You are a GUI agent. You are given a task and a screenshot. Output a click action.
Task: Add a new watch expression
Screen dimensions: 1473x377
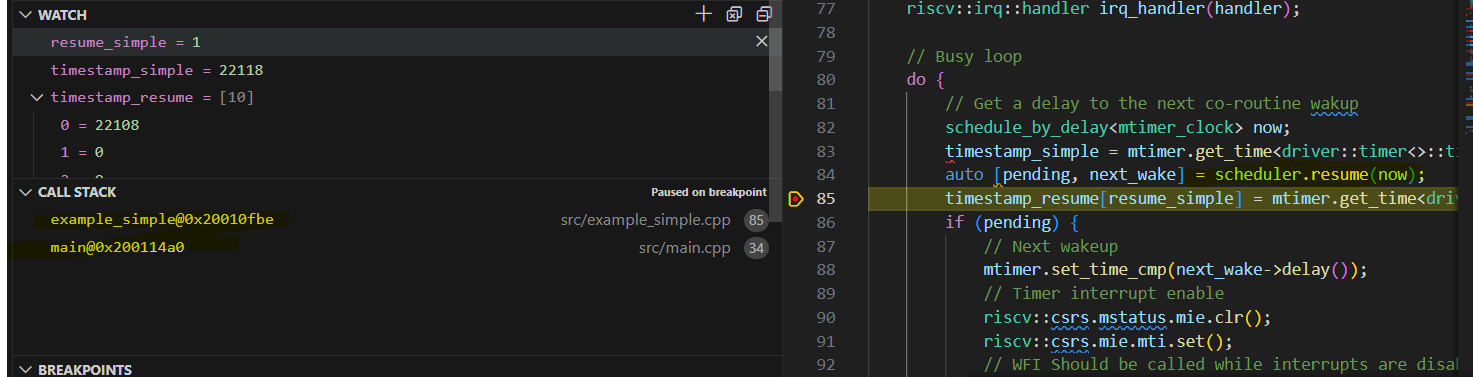(703, 14)
